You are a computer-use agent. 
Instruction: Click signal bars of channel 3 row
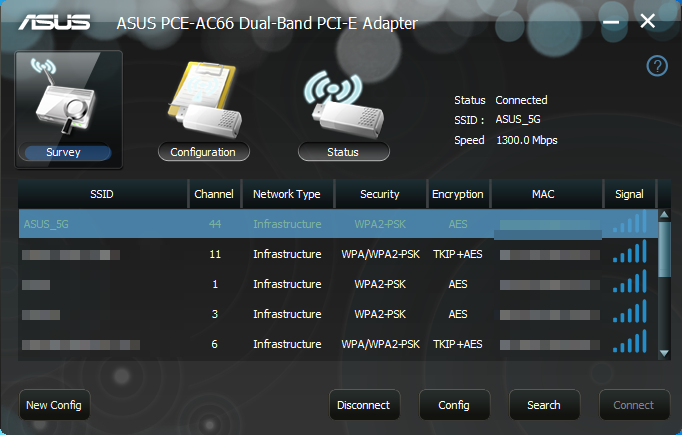[x=630, y=311]
